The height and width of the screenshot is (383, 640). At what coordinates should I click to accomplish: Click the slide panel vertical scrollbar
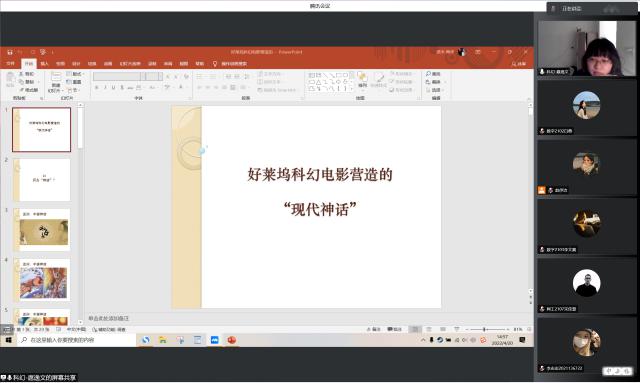coord(80,213)
